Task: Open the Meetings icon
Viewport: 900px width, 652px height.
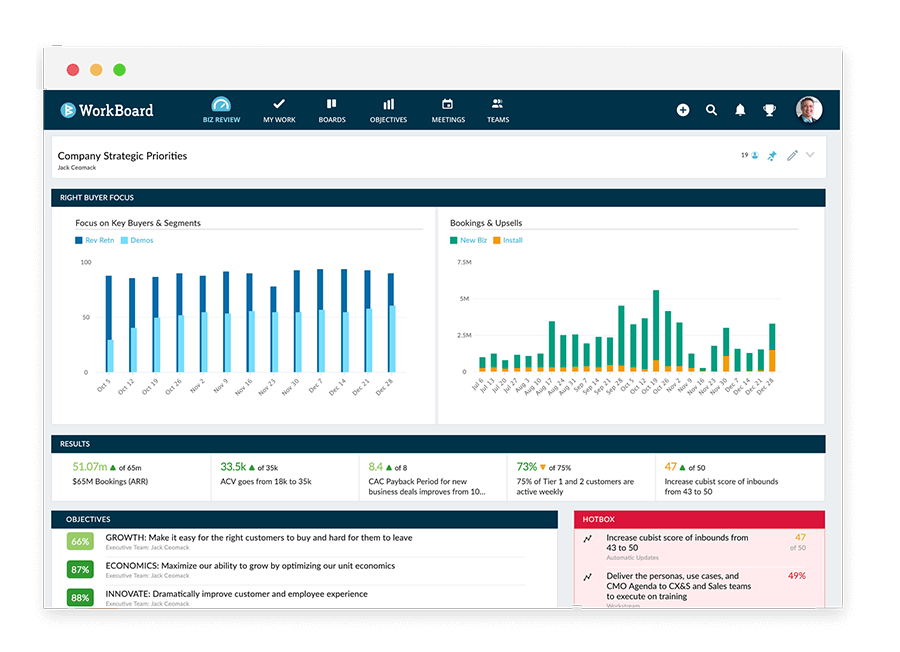Action: [x=447, y=108]
